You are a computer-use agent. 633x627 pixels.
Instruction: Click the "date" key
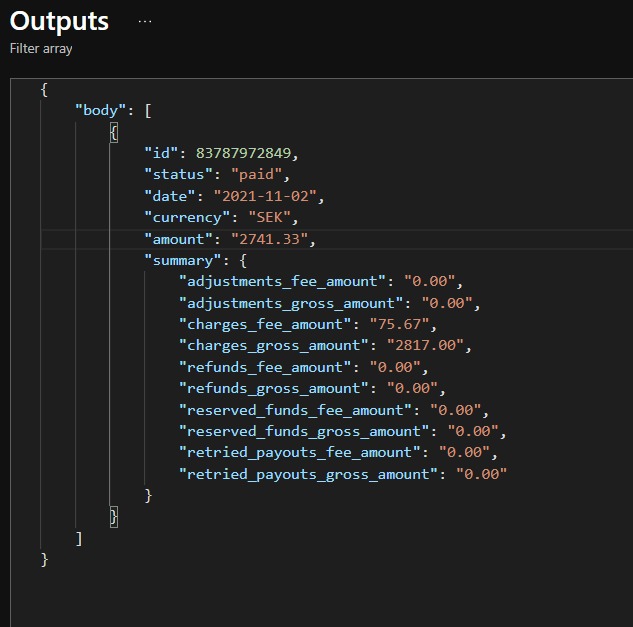tap(170, 196)
